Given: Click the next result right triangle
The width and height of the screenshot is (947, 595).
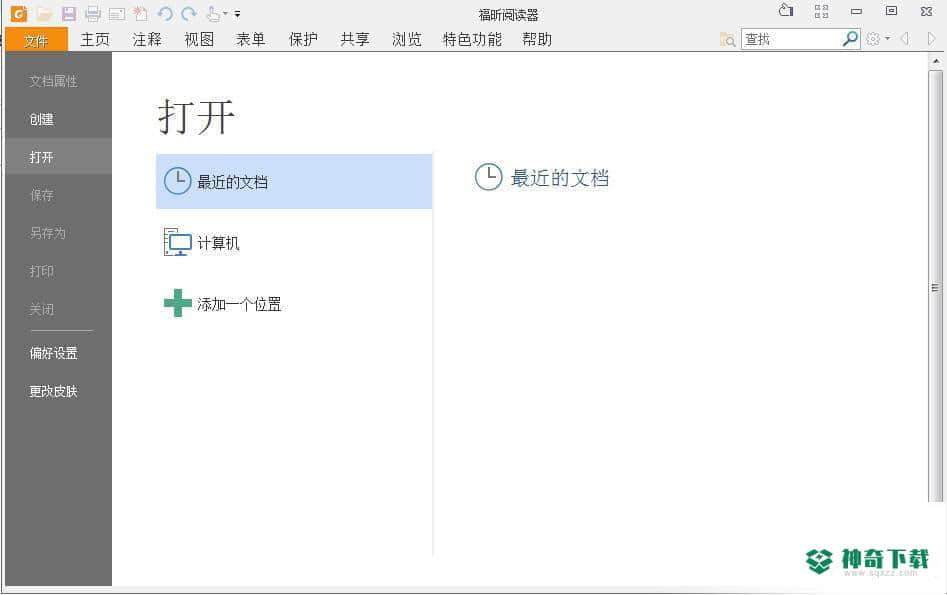Looking at the screenshot, I should 931,39.
